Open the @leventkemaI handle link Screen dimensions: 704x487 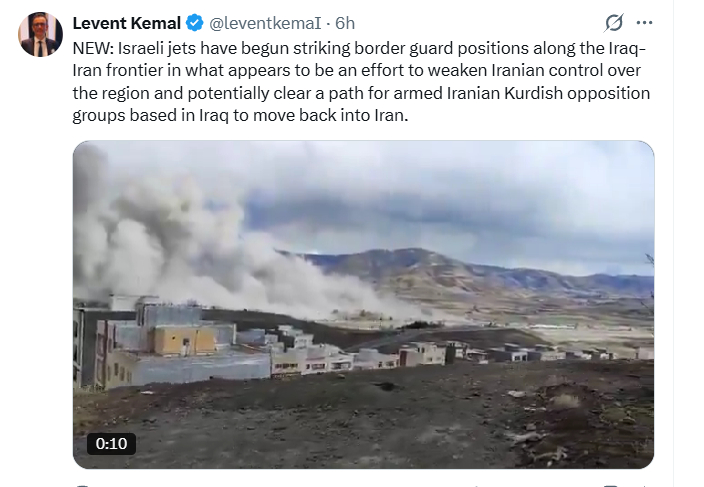(265, 23)
